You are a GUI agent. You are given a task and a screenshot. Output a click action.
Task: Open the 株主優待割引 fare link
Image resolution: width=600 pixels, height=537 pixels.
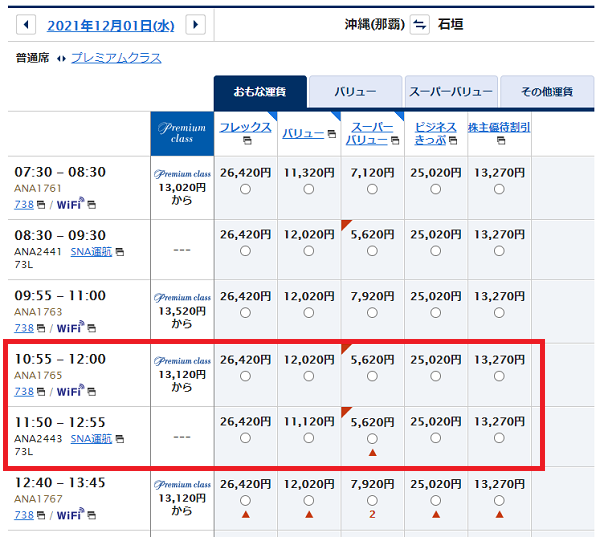[x=499, y=127]
